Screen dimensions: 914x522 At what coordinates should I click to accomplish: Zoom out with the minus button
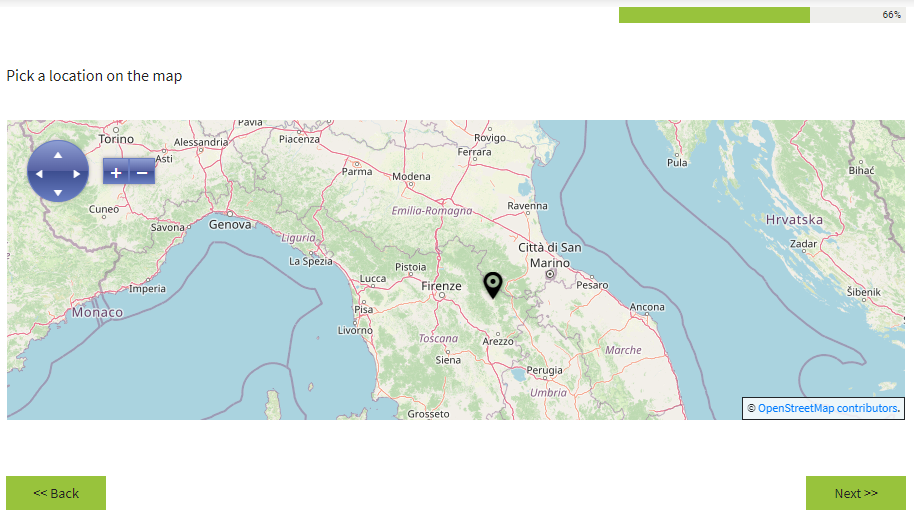click(x=142, y=172)
